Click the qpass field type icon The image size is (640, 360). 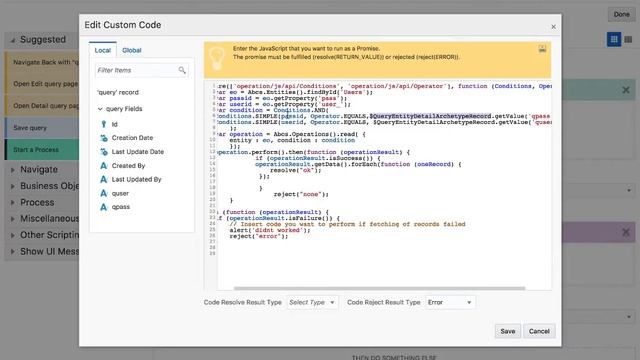click(104, 207)
